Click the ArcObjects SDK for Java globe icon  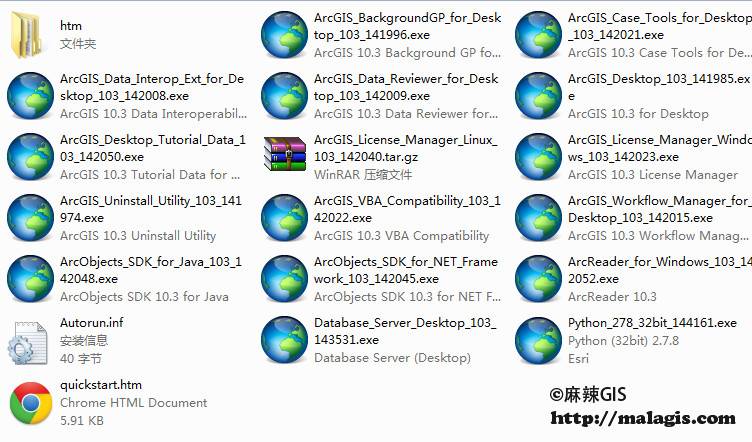pyautogui.click(x=30, y=279)
